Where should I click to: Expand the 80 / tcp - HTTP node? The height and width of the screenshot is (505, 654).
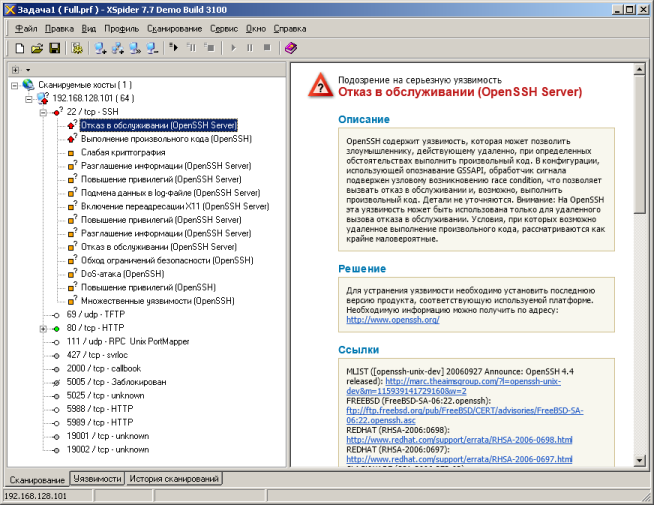coord(43,329)
